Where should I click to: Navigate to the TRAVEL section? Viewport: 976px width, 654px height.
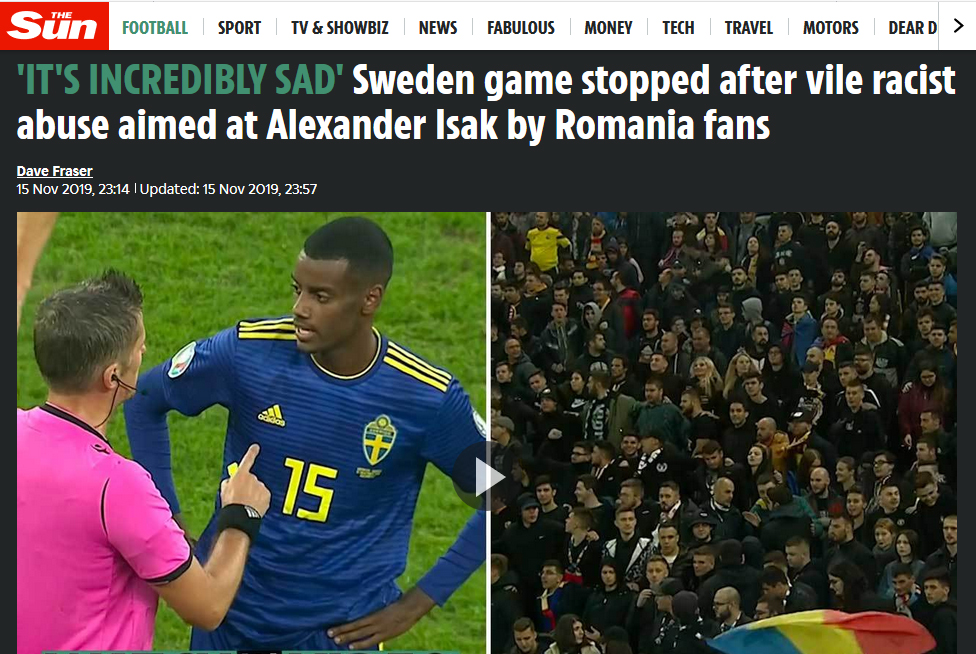point(749,28)
